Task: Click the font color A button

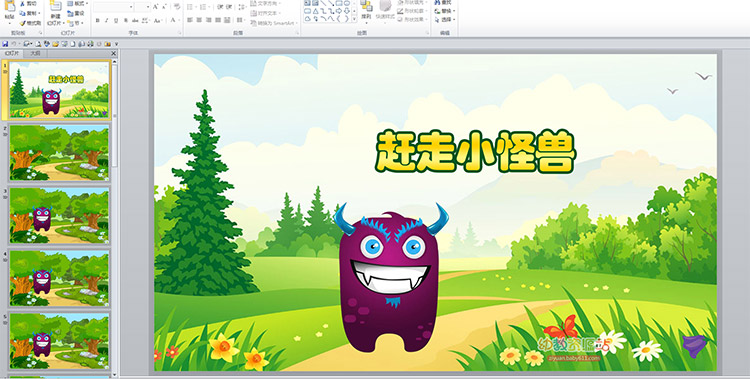Action: [x=173, y=20]
